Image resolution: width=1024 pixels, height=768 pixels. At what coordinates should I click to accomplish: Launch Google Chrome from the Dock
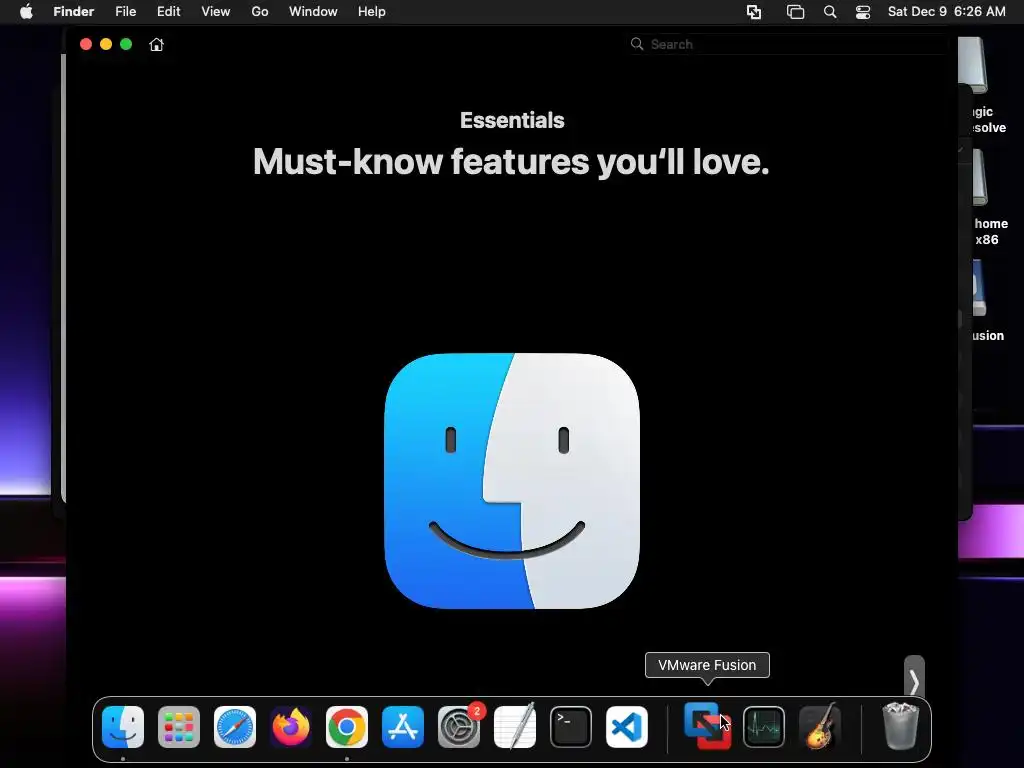(347, 727)
